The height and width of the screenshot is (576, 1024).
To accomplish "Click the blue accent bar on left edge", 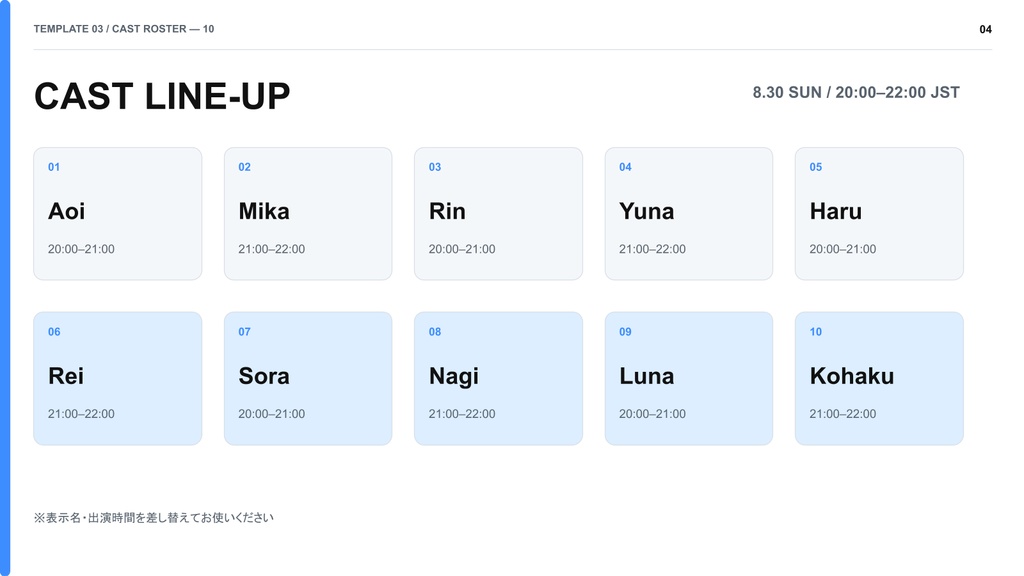I will 5,288.
